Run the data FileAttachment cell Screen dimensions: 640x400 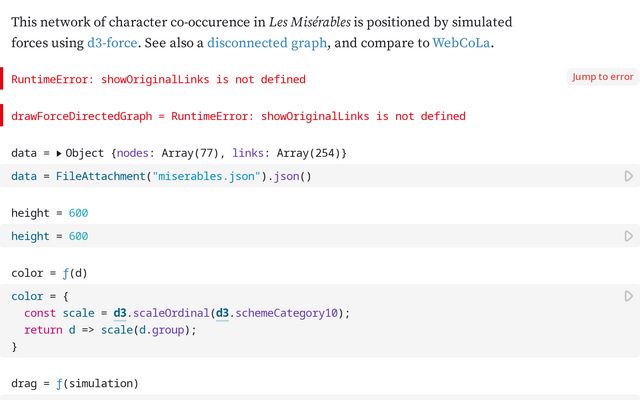pos(628,176)
